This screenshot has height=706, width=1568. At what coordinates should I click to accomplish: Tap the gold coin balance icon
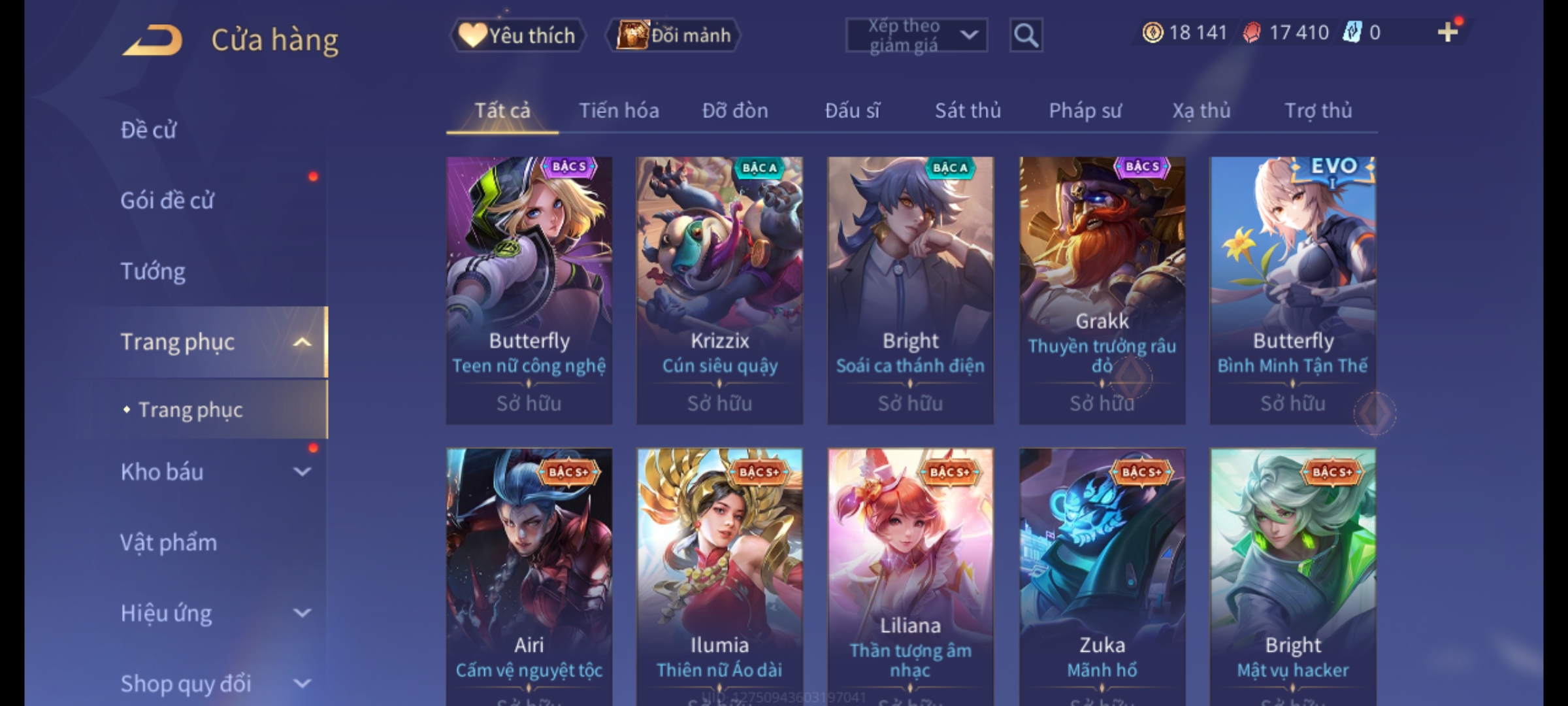[1152, 32]
